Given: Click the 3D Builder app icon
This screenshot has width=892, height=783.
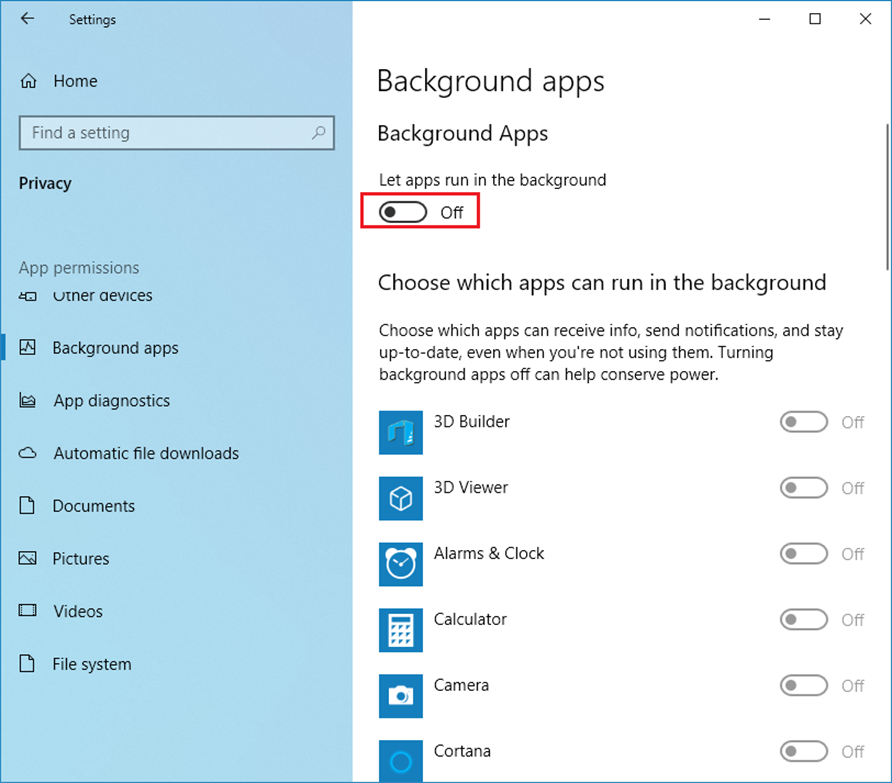Looking at the screenshot, I should click(401, 432).
